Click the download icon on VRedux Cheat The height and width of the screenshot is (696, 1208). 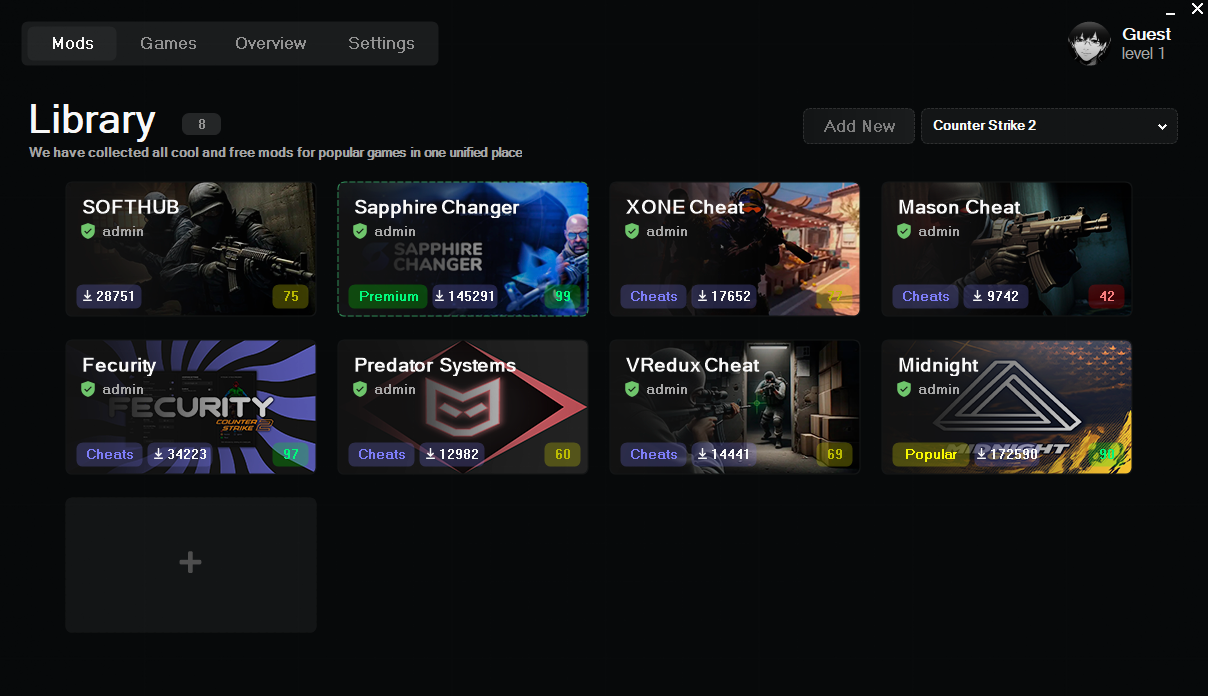coord(703,454)
